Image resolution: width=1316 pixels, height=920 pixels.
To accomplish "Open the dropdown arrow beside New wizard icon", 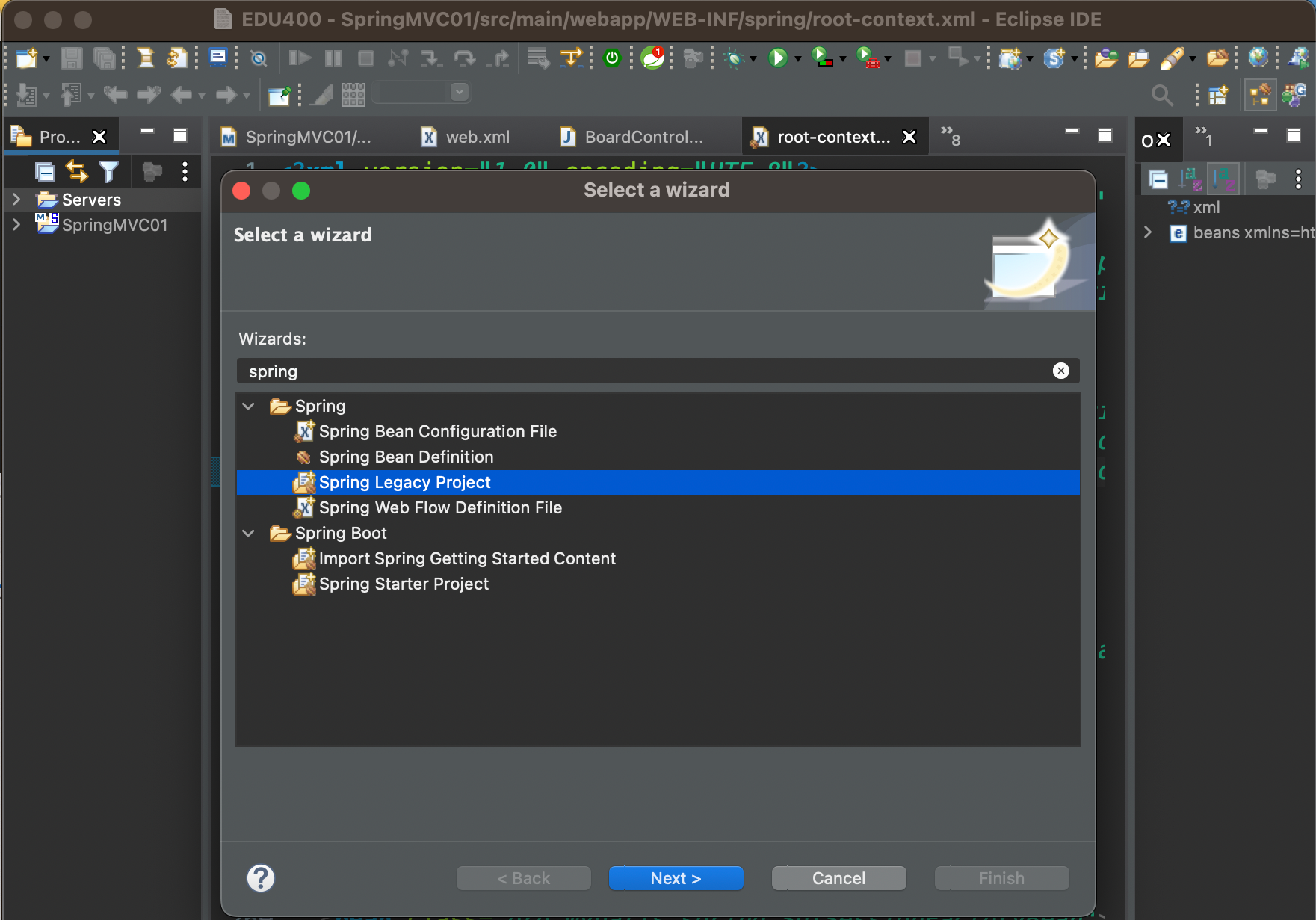I will pos(46,58).
